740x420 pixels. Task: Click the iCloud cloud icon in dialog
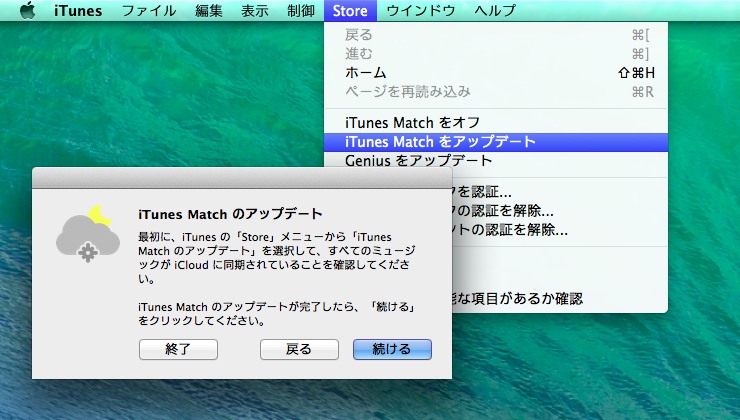tap(88, 234)
